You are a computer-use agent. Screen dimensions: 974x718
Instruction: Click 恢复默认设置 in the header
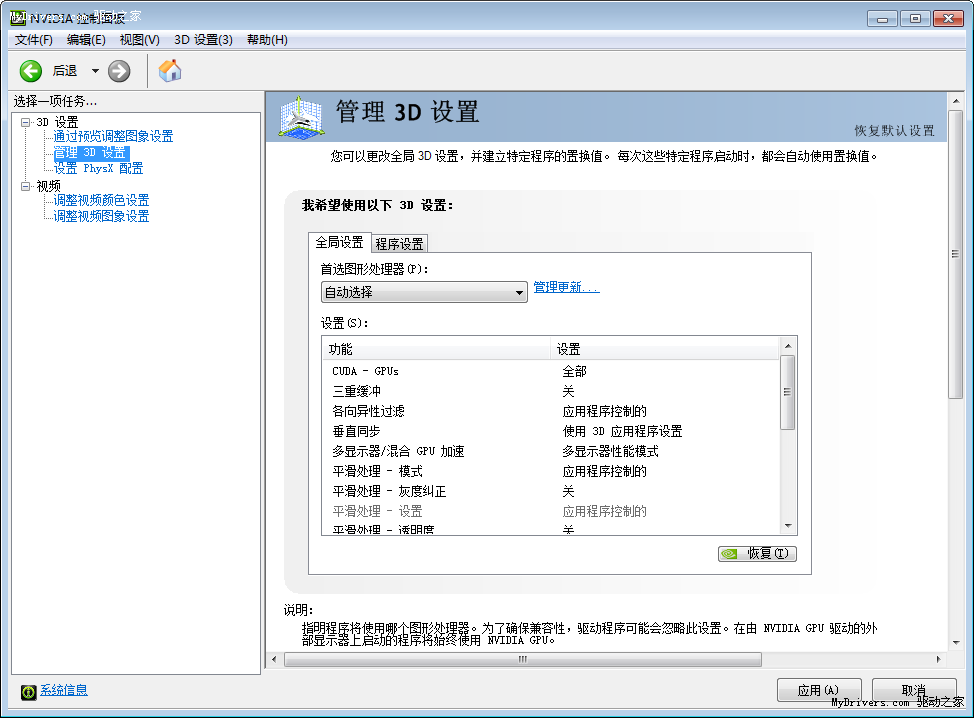(894, 131)
